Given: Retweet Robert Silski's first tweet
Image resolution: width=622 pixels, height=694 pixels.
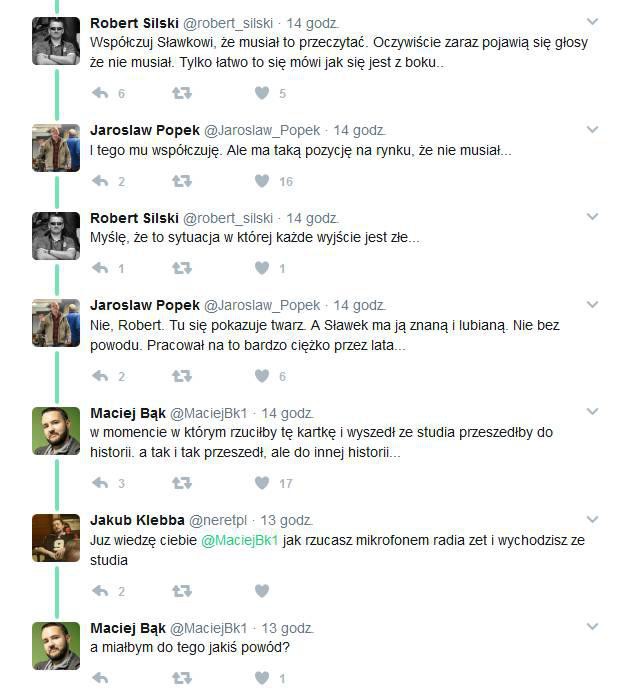Looking at the screenshot, I should coord(181,93).
